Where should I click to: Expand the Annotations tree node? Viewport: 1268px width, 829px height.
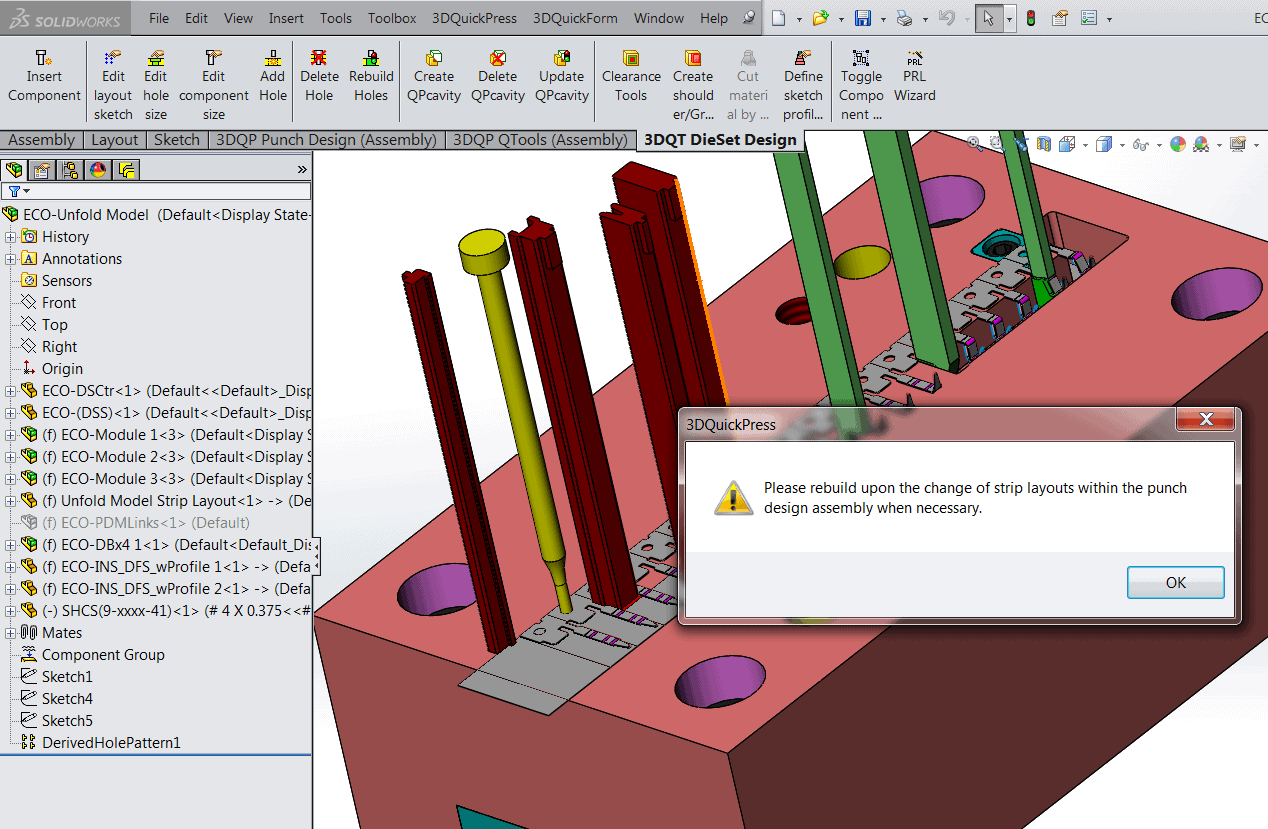click(x=11, y=259)
